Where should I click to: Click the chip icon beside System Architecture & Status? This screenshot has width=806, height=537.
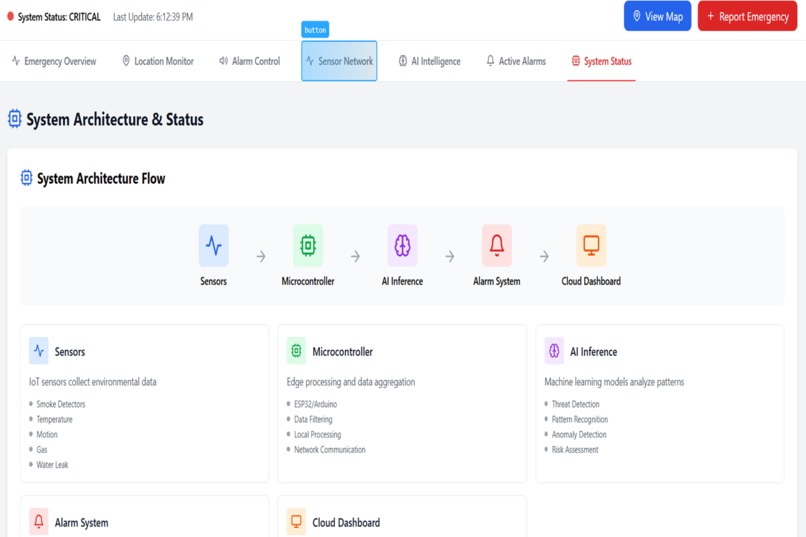[x=14, y=119]
